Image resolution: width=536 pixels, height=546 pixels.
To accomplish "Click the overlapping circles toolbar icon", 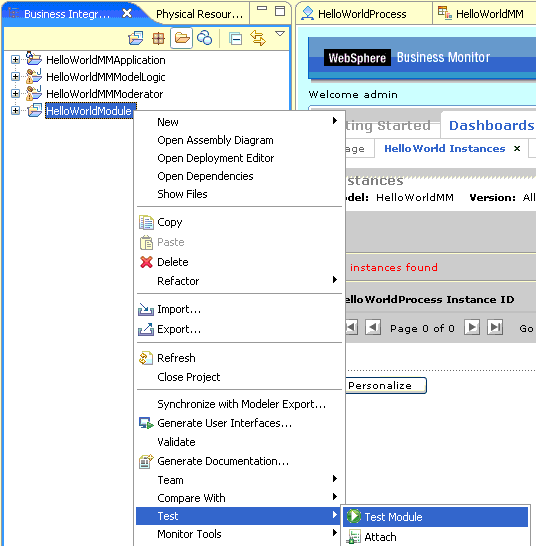I will pos(204,38).
